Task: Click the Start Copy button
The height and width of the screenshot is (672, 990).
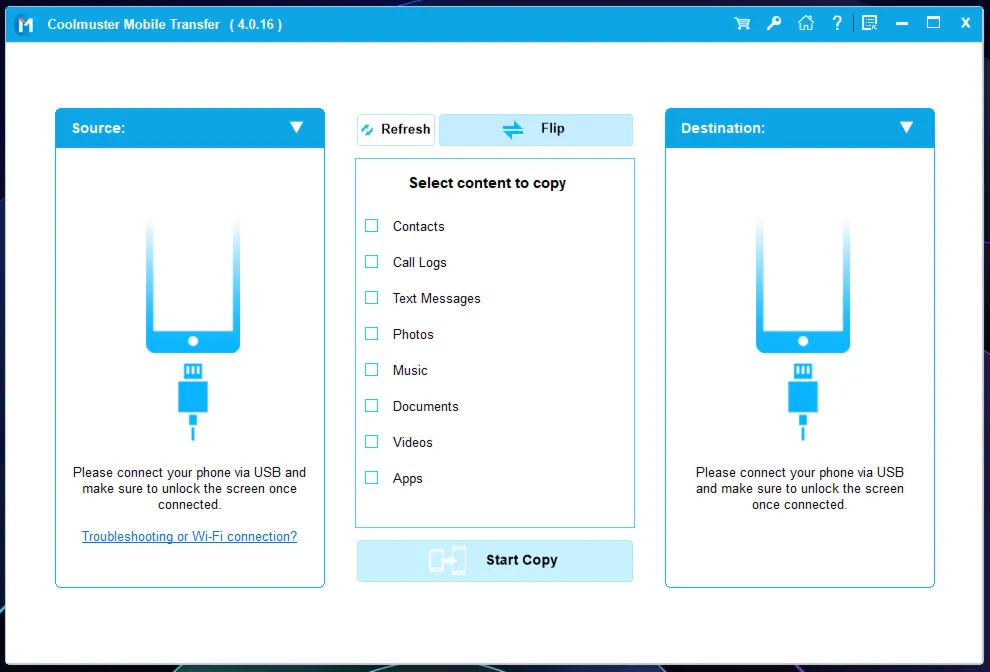Action: pos(495,561)
